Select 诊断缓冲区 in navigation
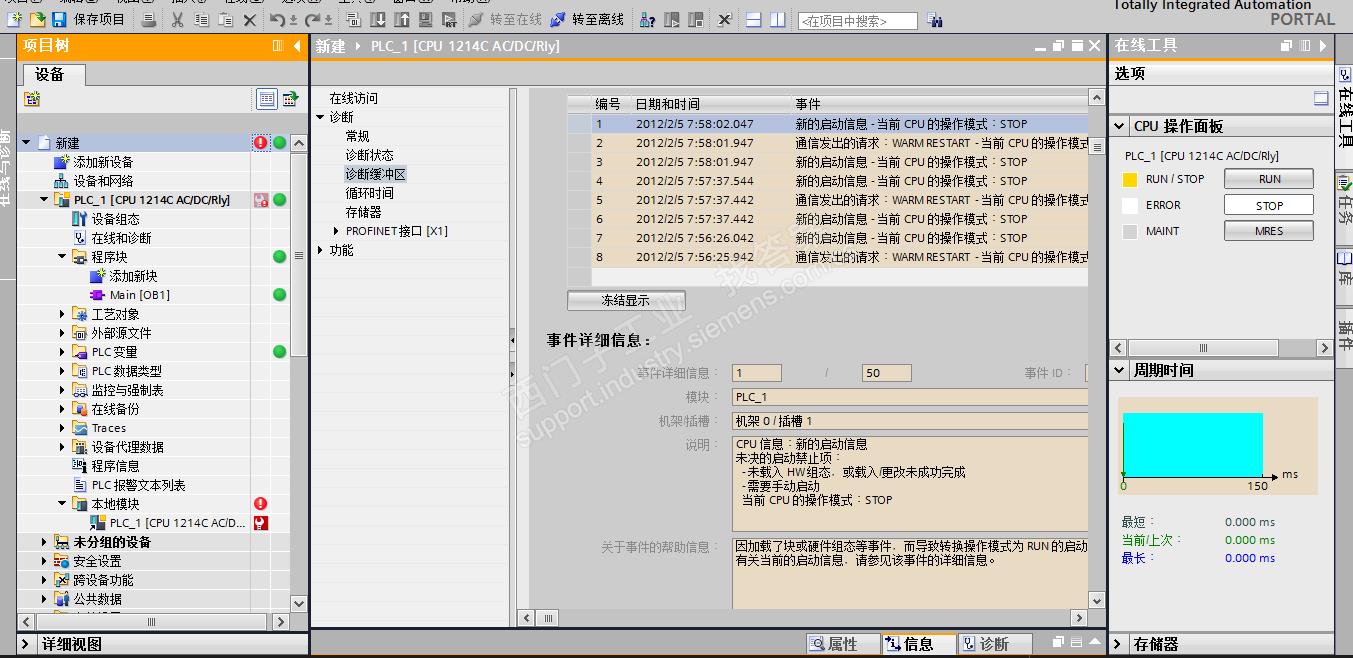The height and width of the screenshot is (658, 1353). point(376,174)
